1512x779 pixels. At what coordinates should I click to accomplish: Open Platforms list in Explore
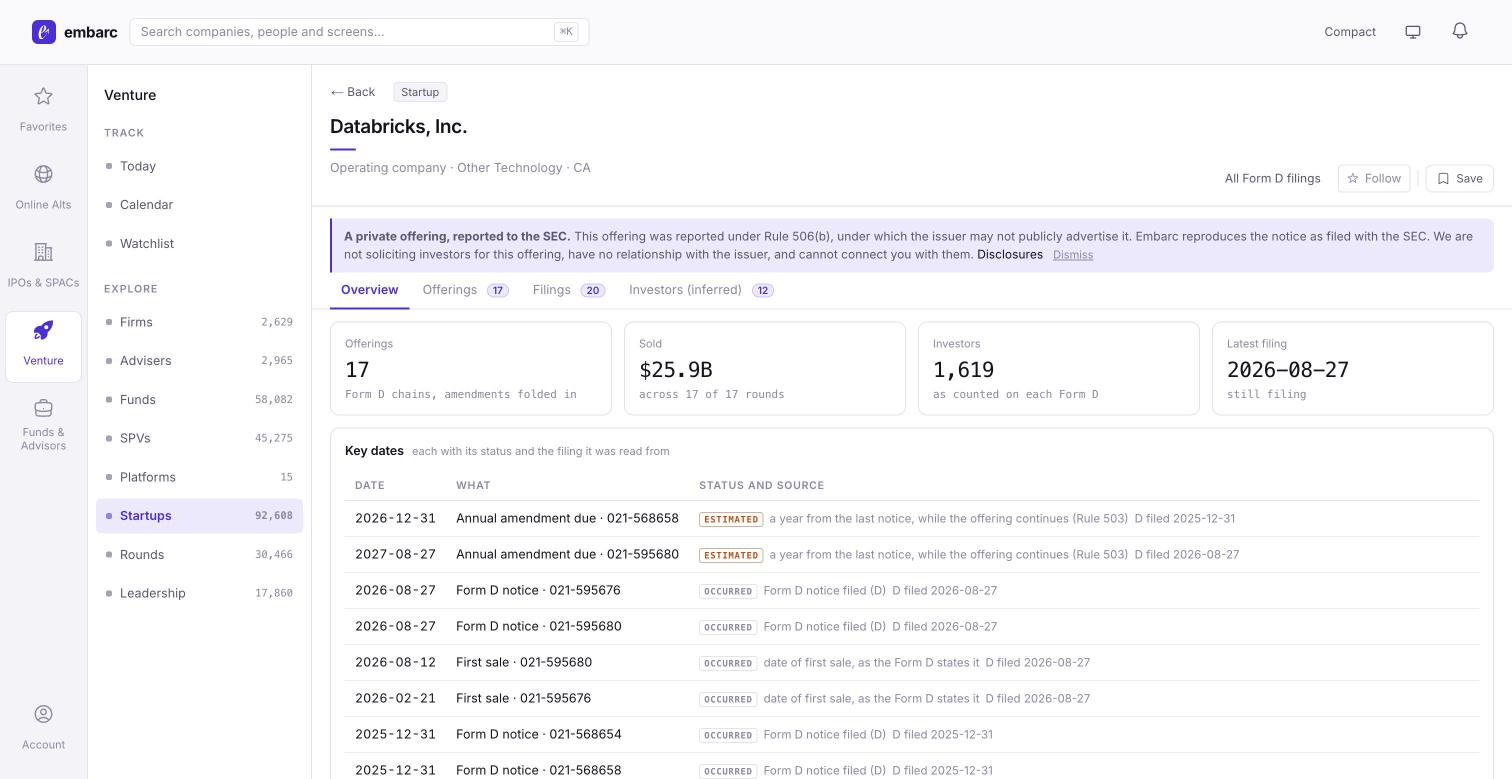(x=199, y=477)
